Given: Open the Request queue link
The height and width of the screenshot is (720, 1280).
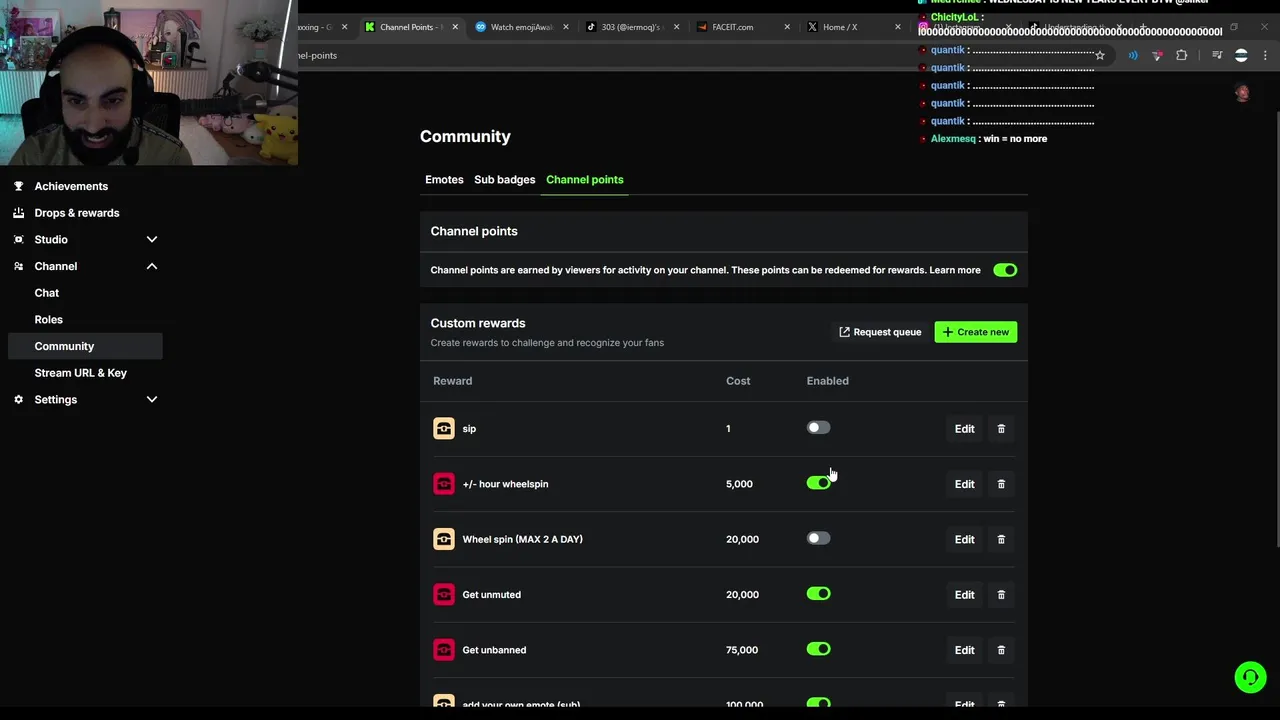Looking at the screenshot, I should pos(880,332).
